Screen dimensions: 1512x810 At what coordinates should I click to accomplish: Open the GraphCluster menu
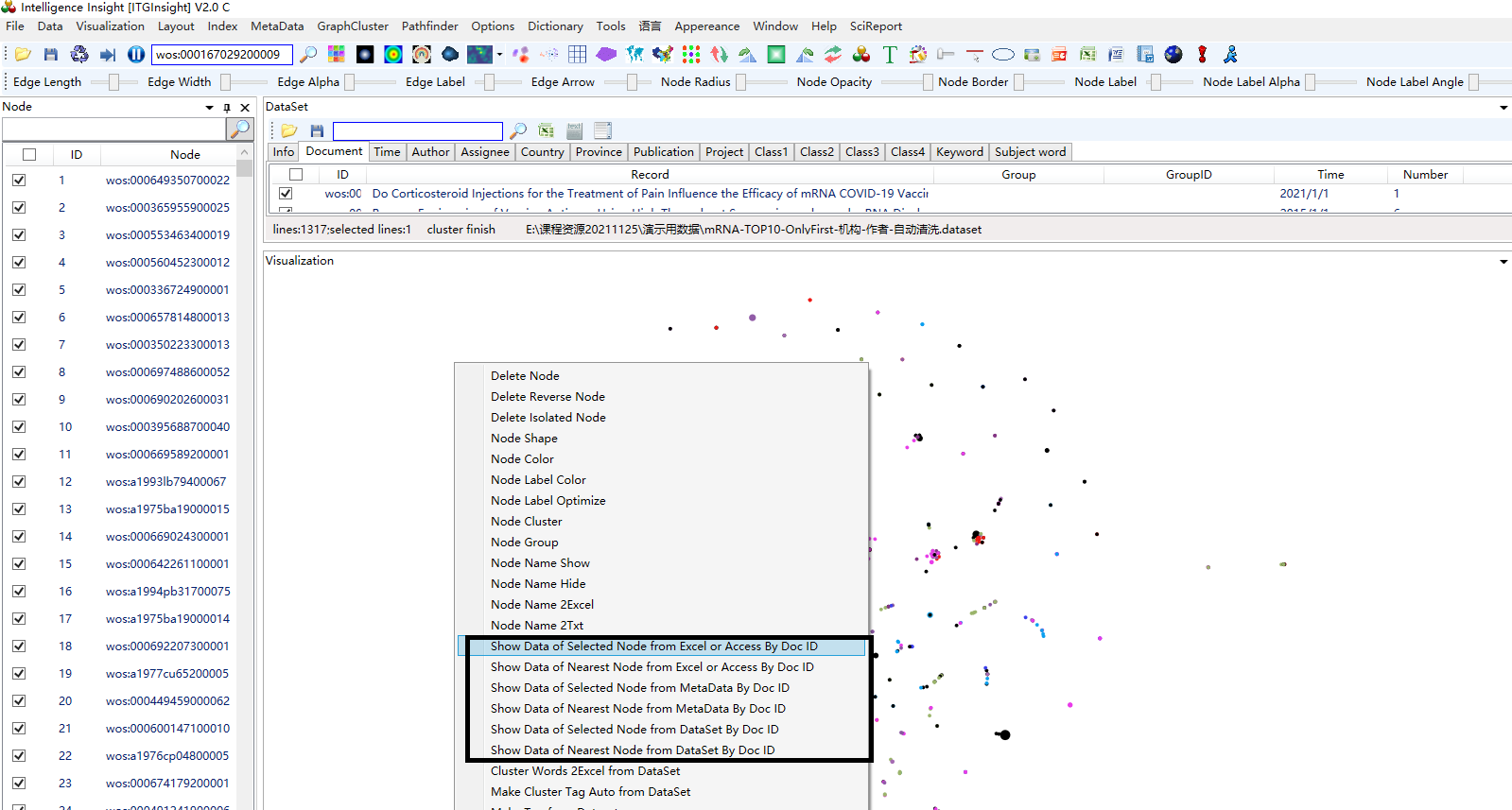tap(352, 26)
